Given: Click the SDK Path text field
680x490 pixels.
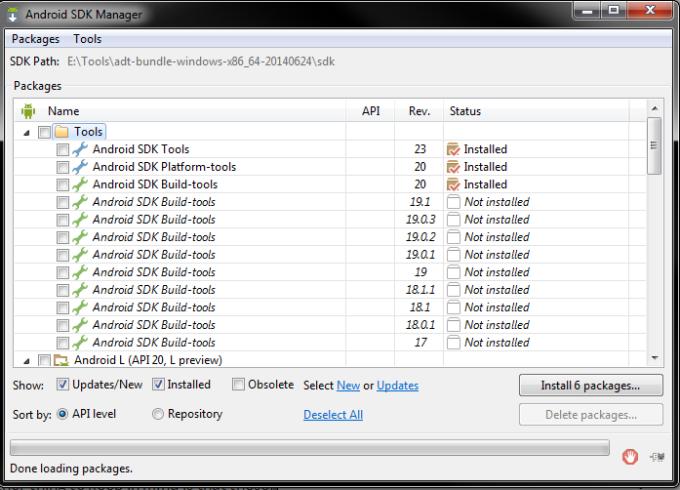Looking at the screenshot, I should click(201, 61).
